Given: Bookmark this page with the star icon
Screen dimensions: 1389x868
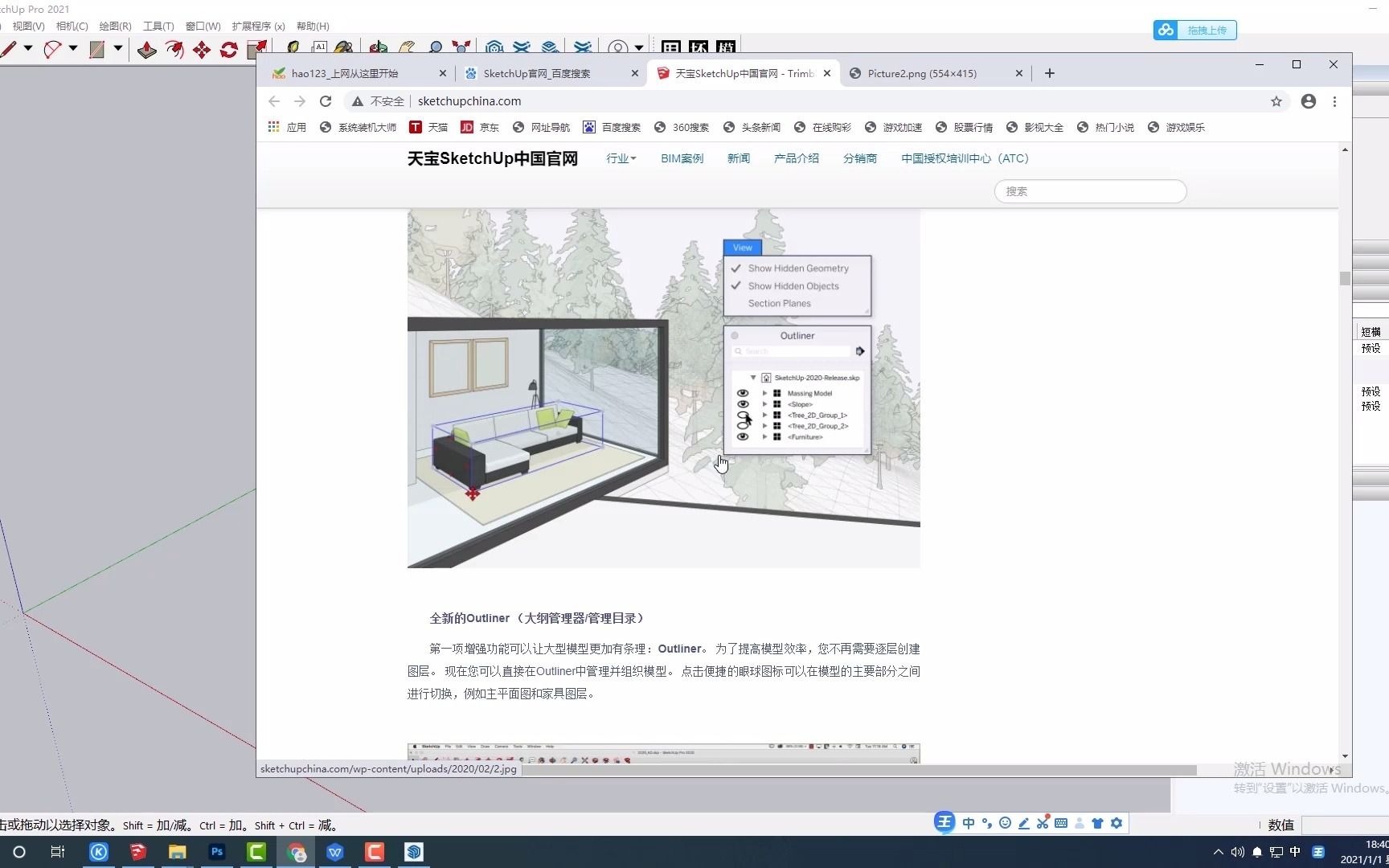Looking at the screenshot, I should [x=1276, y=101].
